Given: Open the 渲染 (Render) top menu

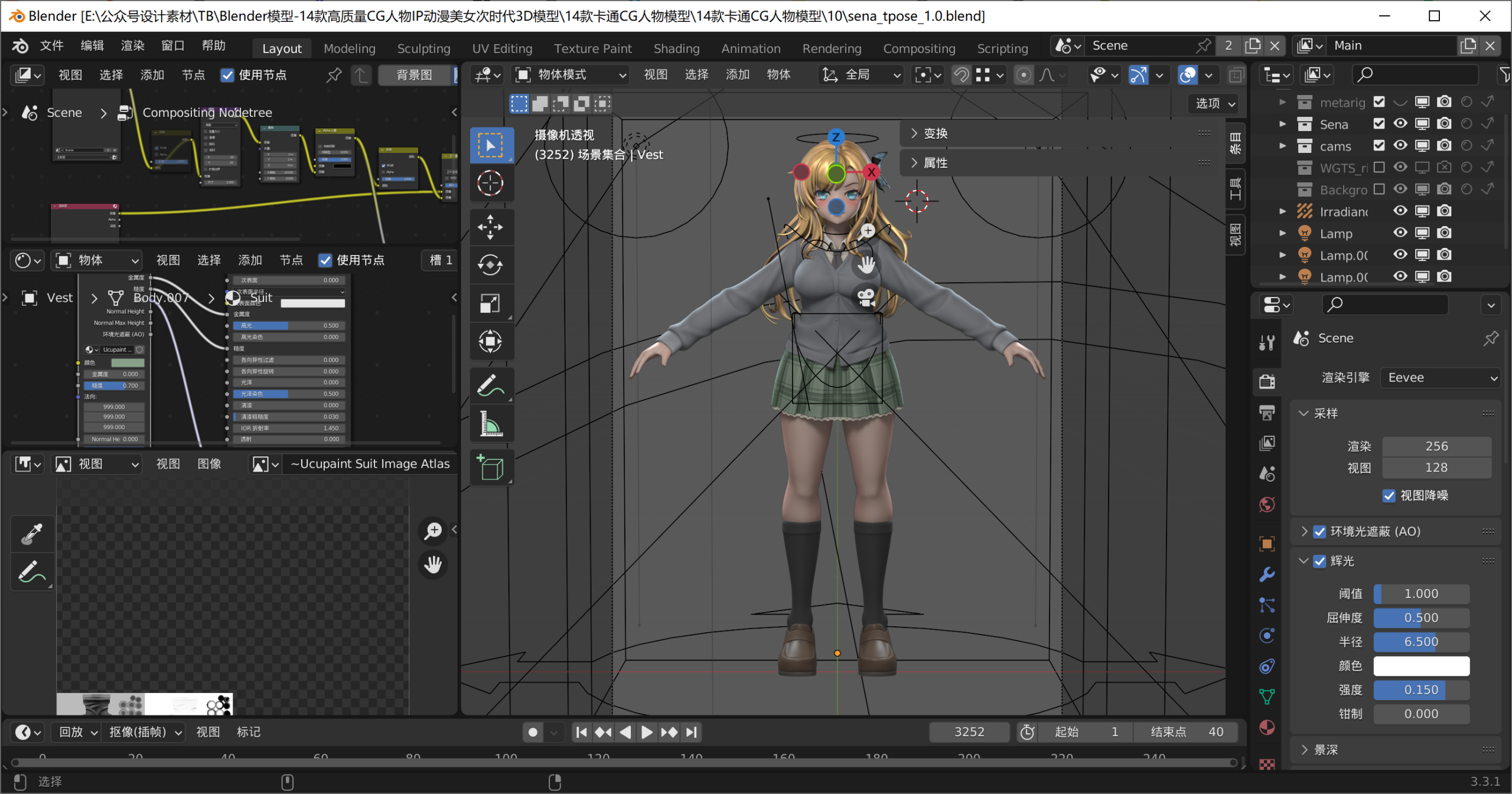Looking at the screenshot, I should 132,45.
